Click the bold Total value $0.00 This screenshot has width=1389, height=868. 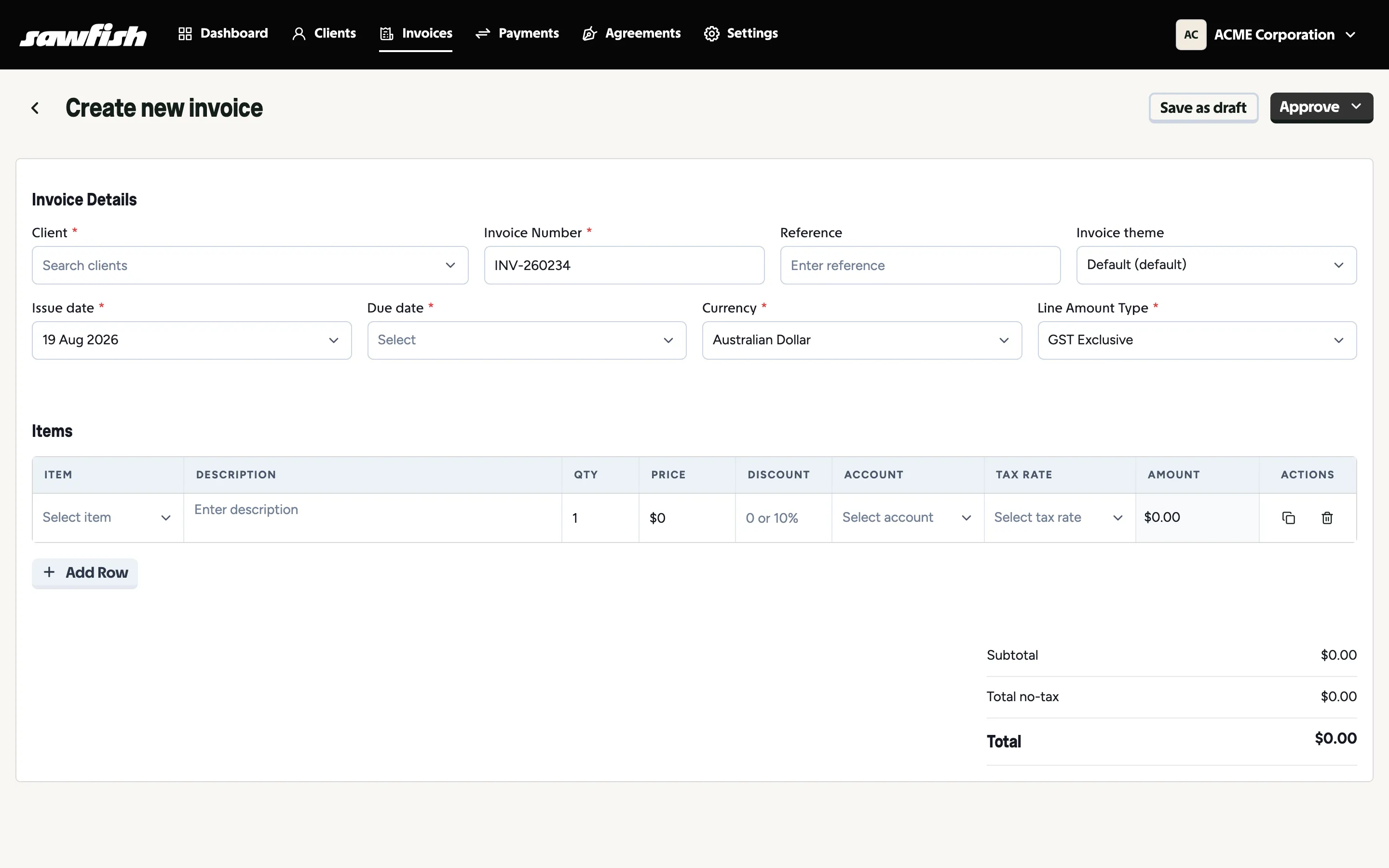(x=1335, y=738)
